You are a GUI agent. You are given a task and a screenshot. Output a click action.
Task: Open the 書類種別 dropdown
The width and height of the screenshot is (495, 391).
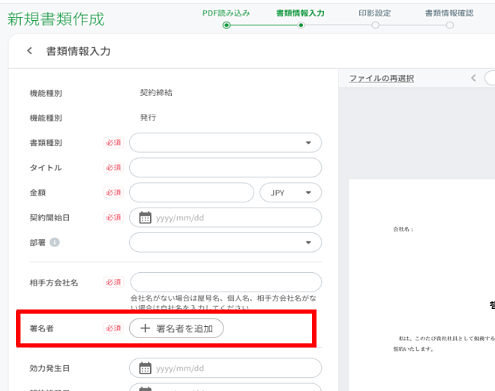pos(225,143)
